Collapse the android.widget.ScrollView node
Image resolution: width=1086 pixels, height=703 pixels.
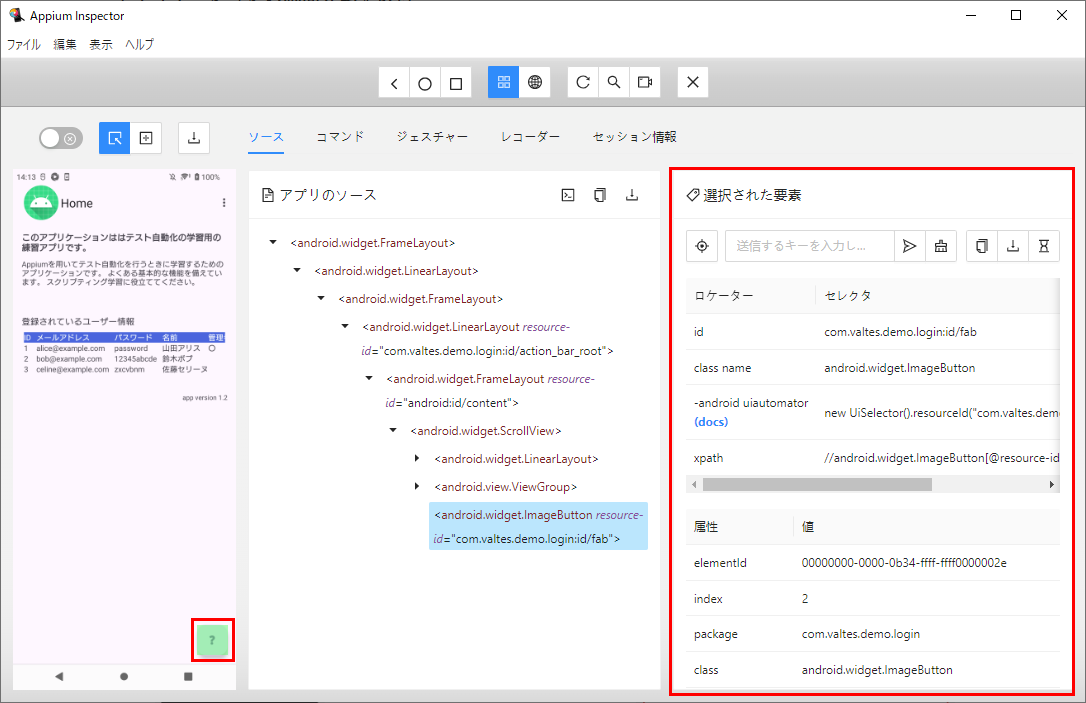pos(394,431)
